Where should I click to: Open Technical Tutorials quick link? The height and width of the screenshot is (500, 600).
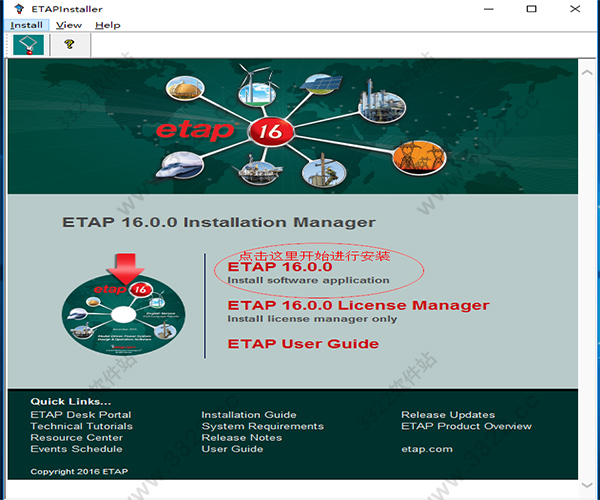[x=82, y=426]
